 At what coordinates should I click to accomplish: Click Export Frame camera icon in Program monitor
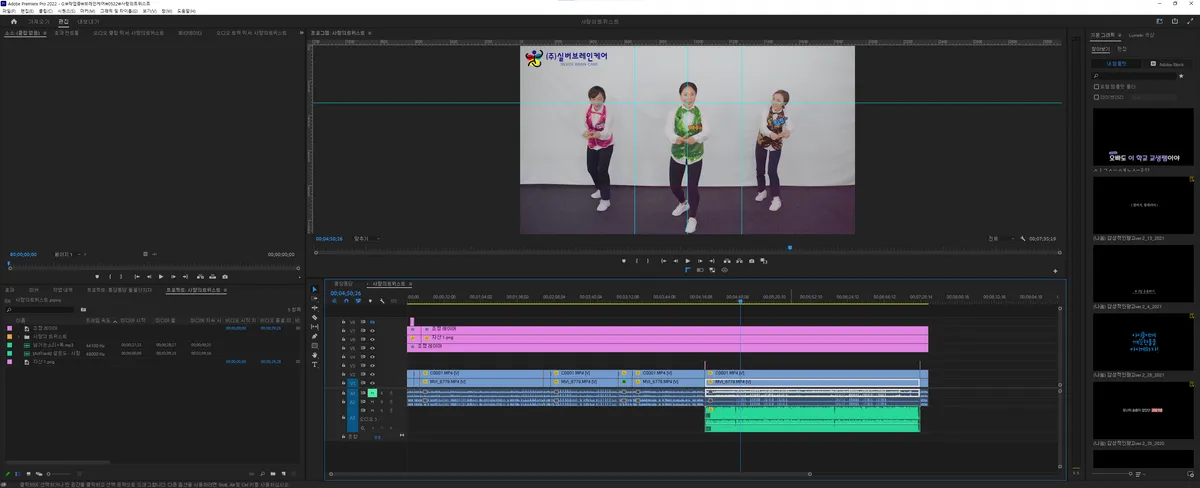click(751, 261)
